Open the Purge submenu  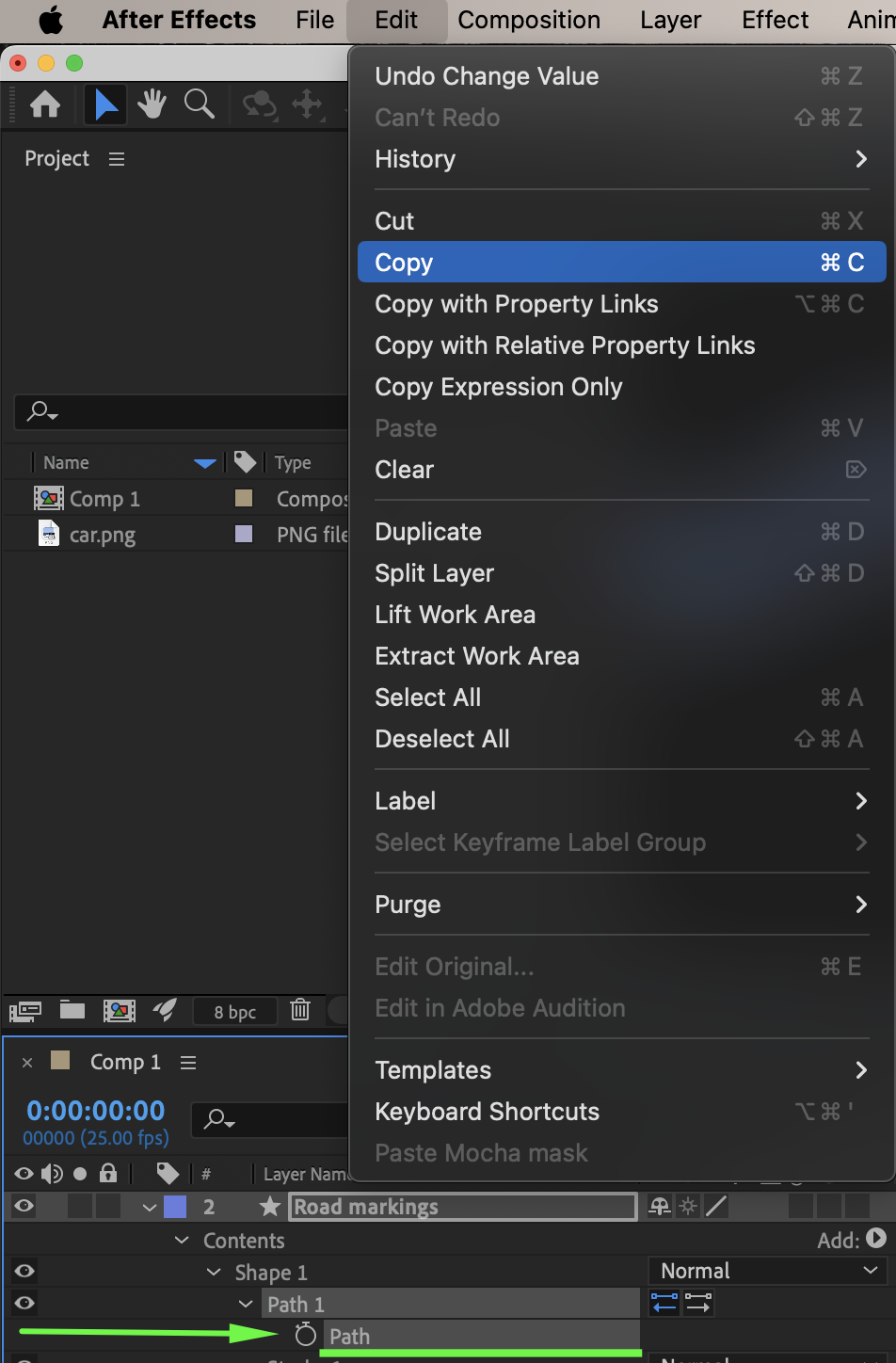click(x=621, y=905)
